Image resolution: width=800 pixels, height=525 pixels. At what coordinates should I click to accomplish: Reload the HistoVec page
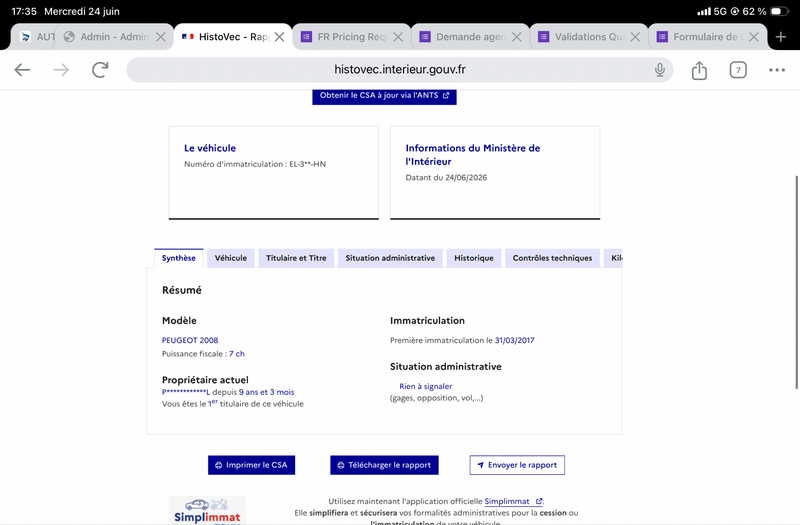pyautogui.click(x=100, y=70)
